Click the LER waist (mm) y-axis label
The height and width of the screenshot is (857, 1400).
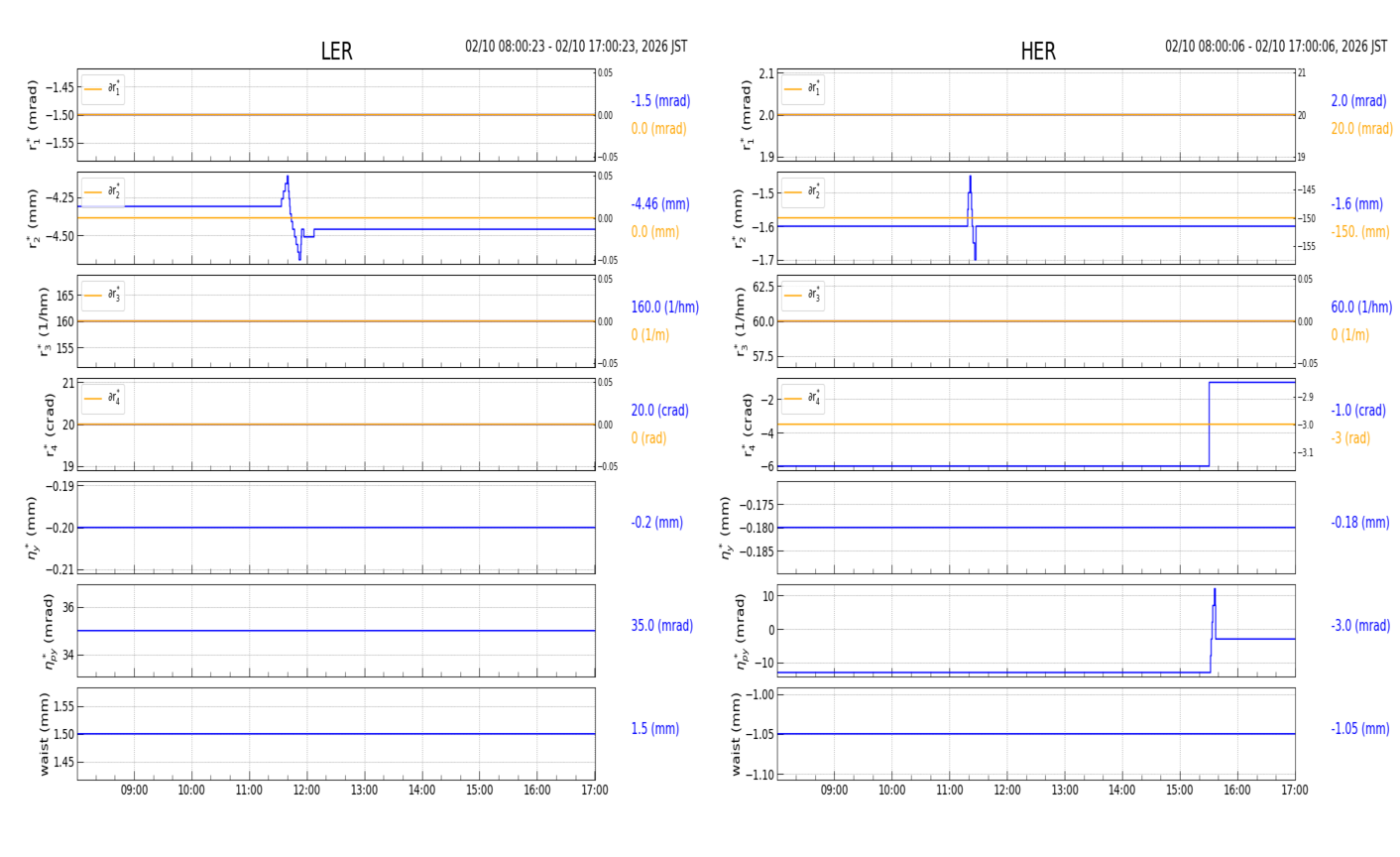(44, 734)
